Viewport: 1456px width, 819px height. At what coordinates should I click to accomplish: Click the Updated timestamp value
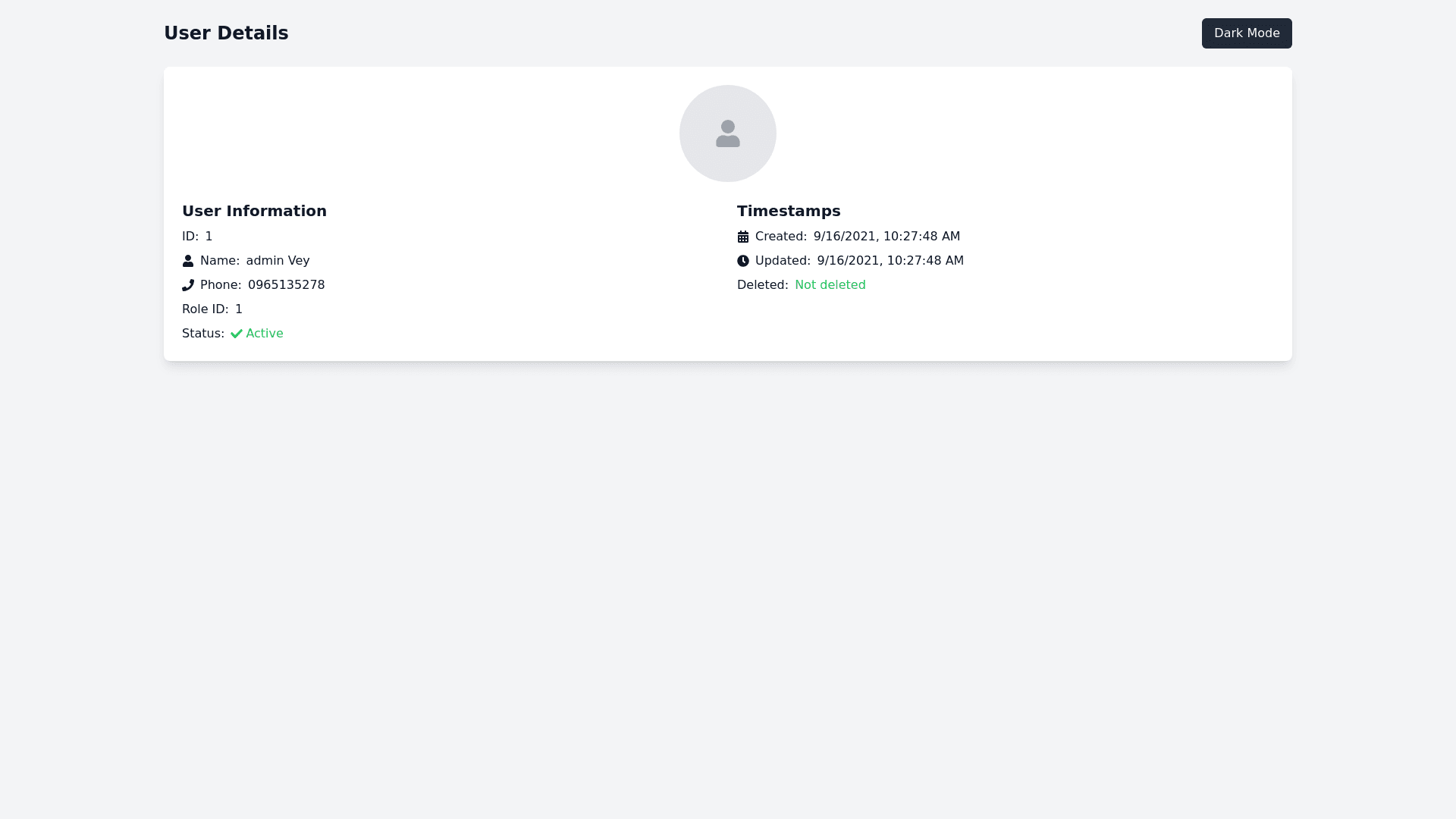[890, 261]
